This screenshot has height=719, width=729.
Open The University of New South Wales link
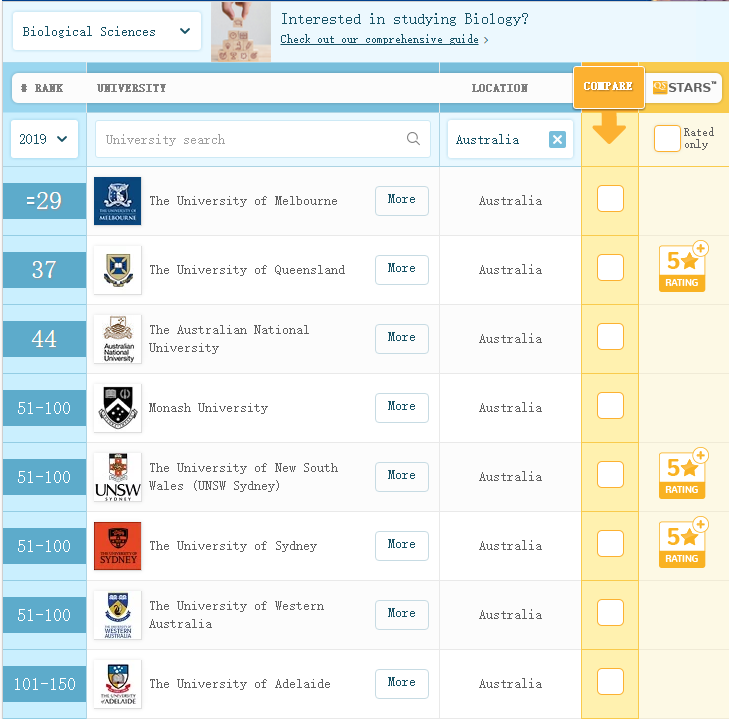243,477
